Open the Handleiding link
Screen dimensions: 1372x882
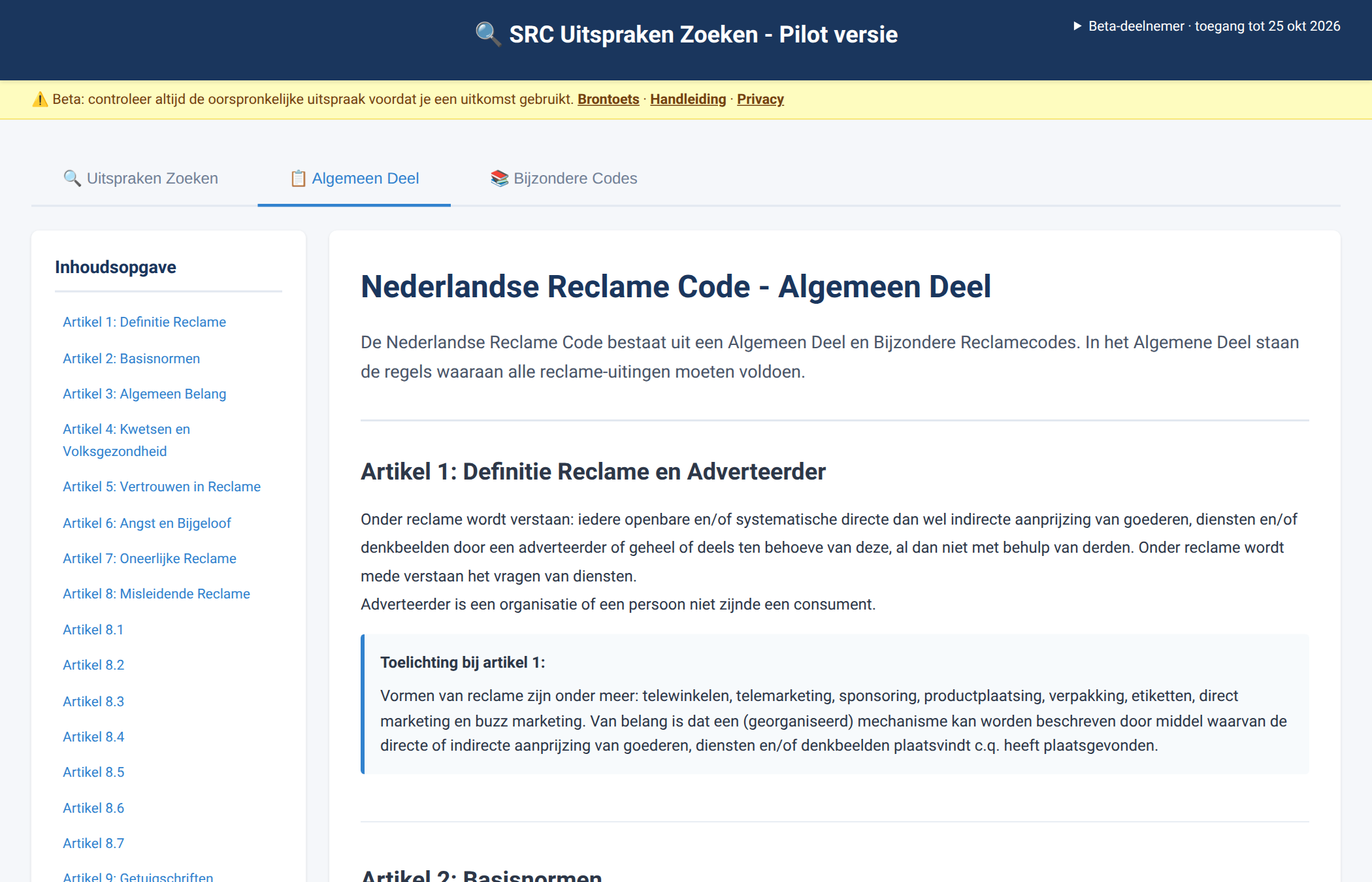[x=688, y=99]
